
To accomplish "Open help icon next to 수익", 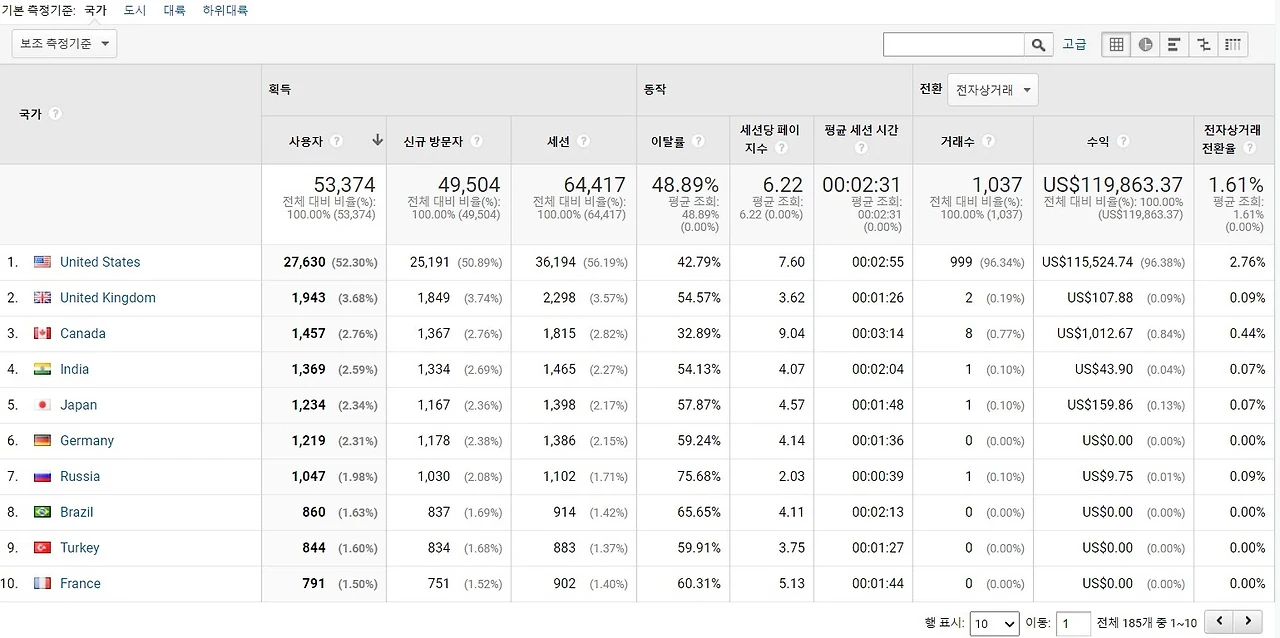I will pyautogui.click(x=1123, y=142).
